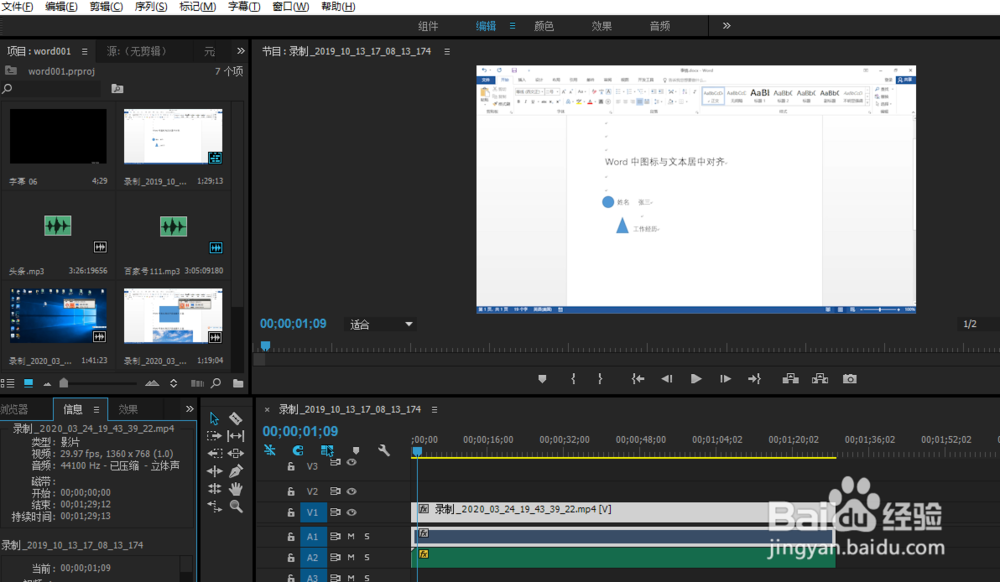This screenshot has height=582, width=1000.
Task: Play the program monitor
Action: point(696,379)
